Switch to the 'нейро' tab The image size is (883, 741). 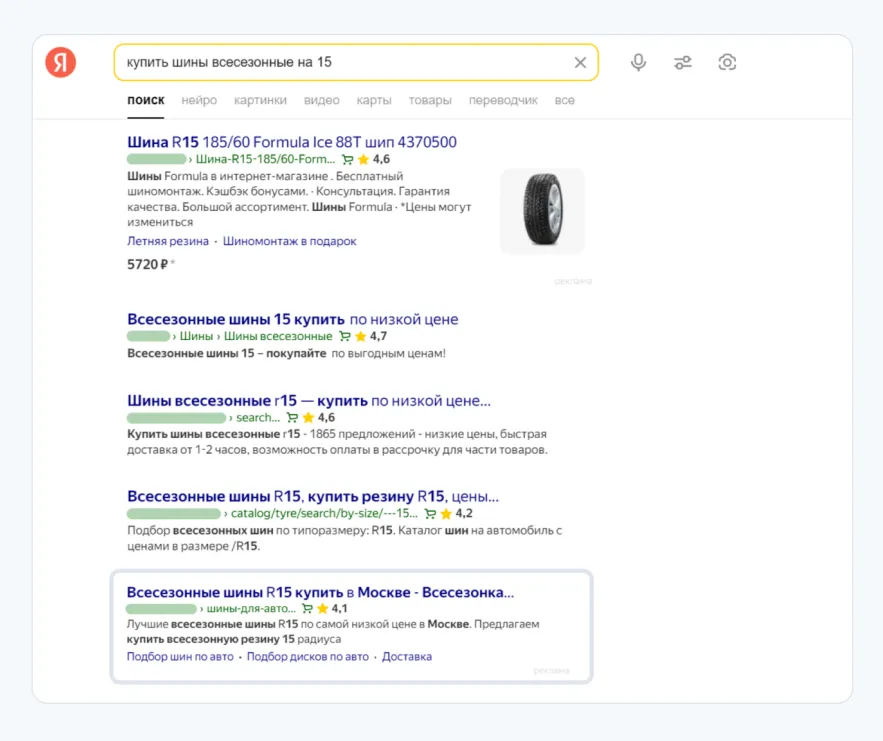click(x=199, y=100)
